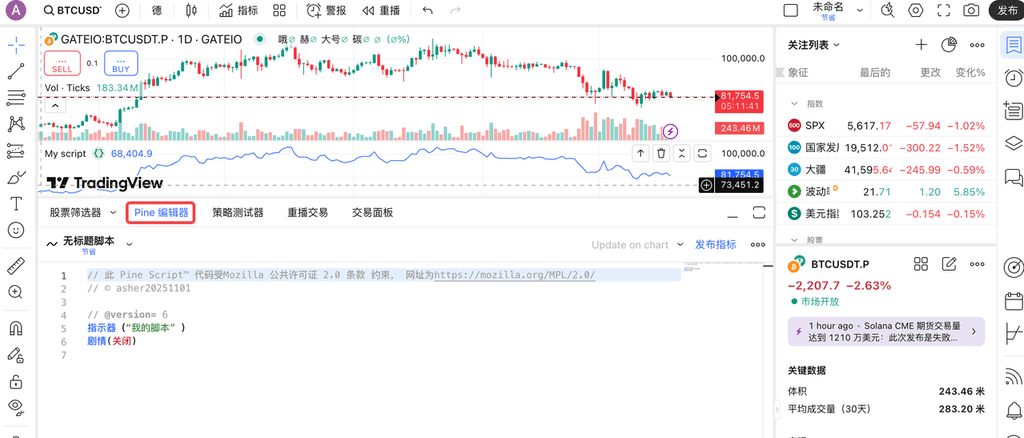Switch to the 策略测试器 tab
This screenshot has height=438, width=1024.
pos(238,212)
